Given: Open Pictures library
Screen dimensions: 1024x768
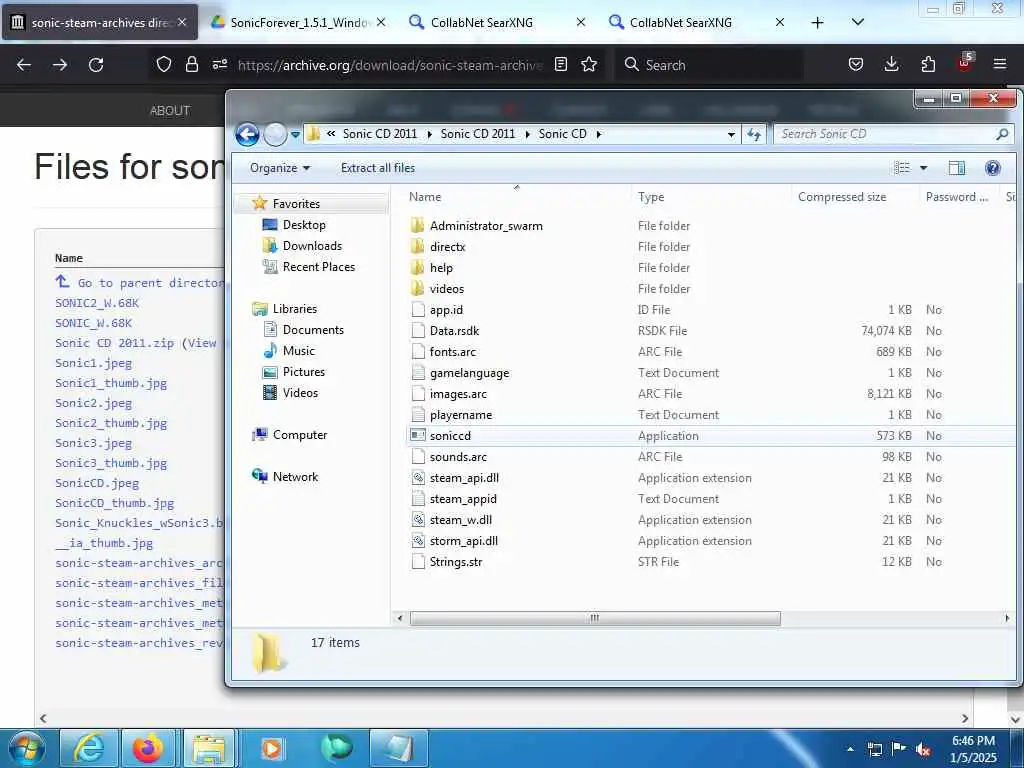Looking at the screenshot, I should 304,372.
